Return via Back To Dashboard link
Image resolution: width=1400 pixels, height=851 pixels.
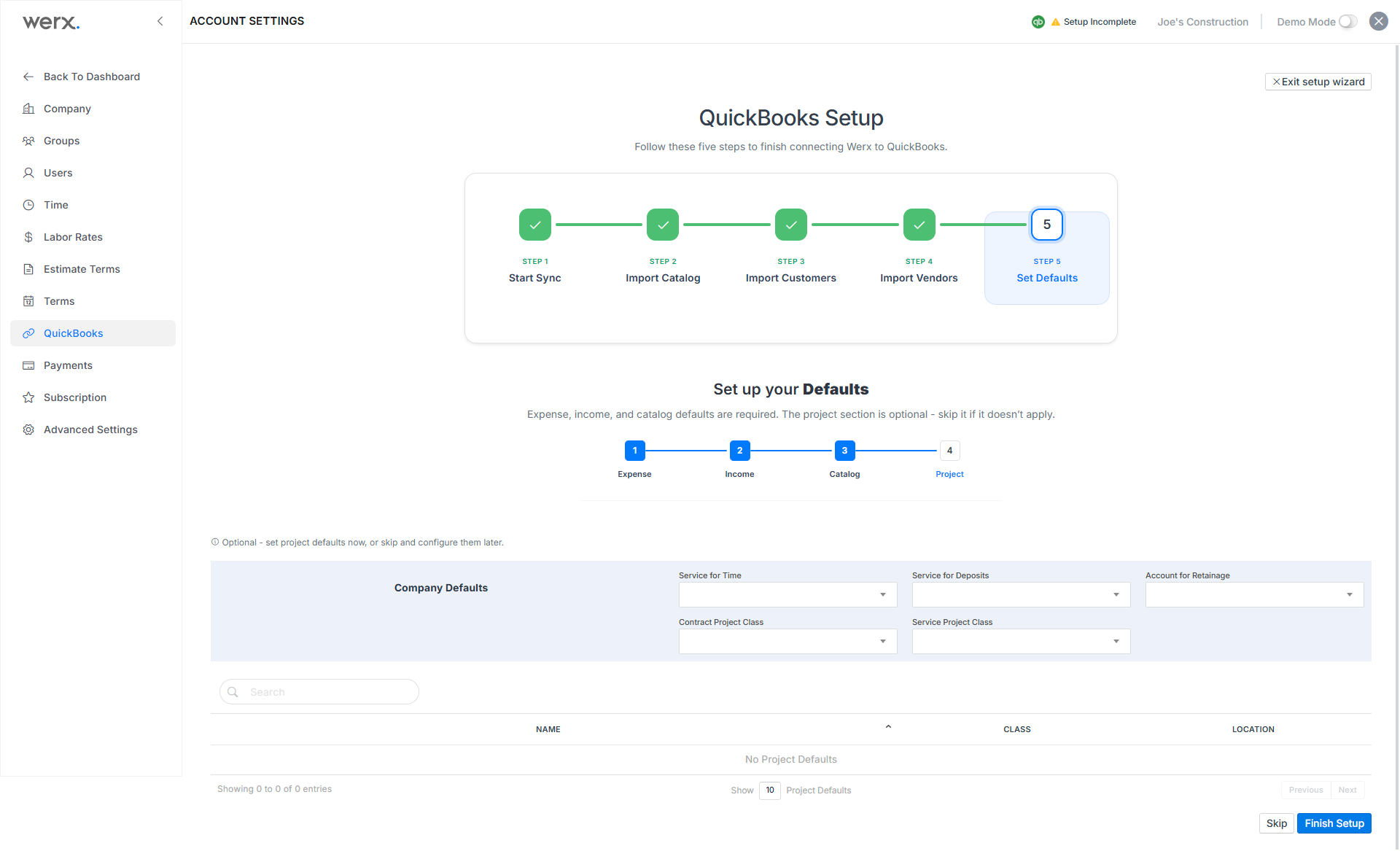tap(93, 77)
